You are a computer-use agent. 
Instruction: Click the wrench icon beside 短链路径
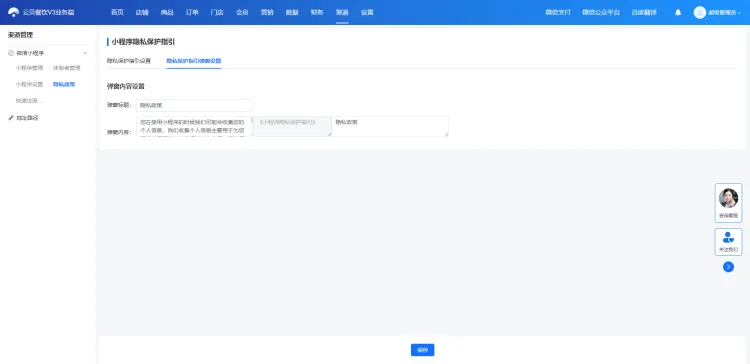(11, 118)
